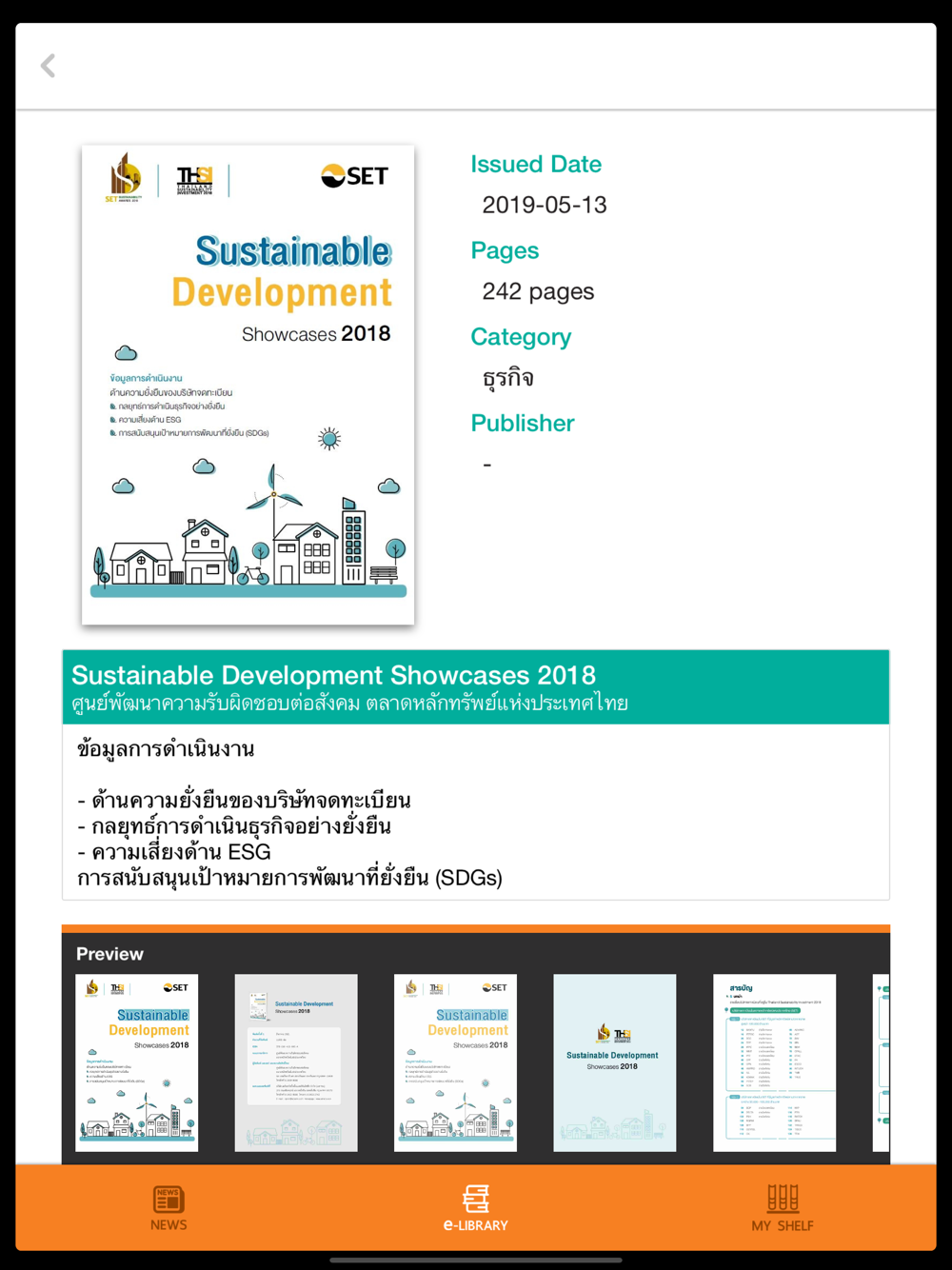Select the Pages label
Viewport: 952px width, 1270px height.
point(505,250)
